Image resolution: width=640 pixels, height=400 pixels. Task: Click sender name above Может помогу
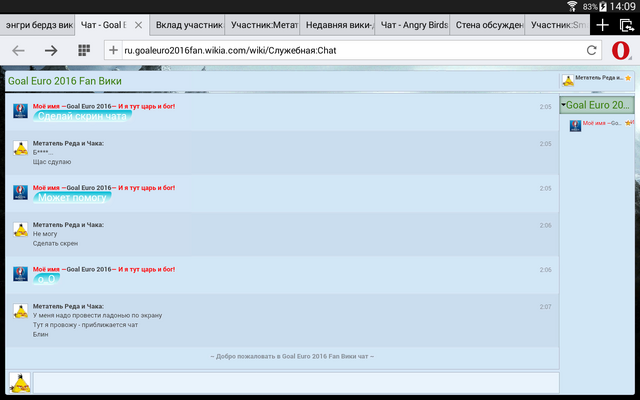pos(104,188)
